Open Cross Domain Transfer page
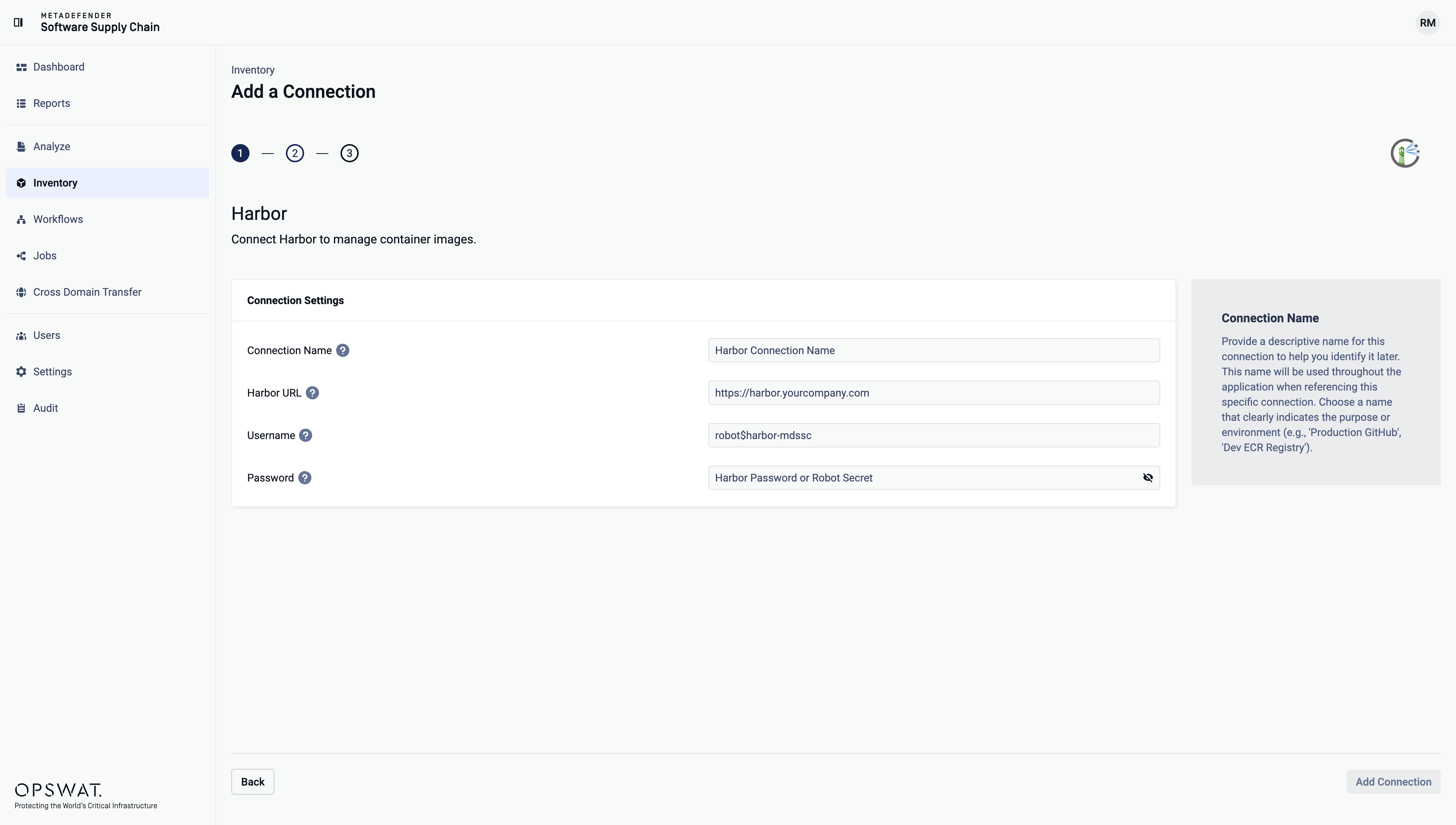 [x=108, y=292]
